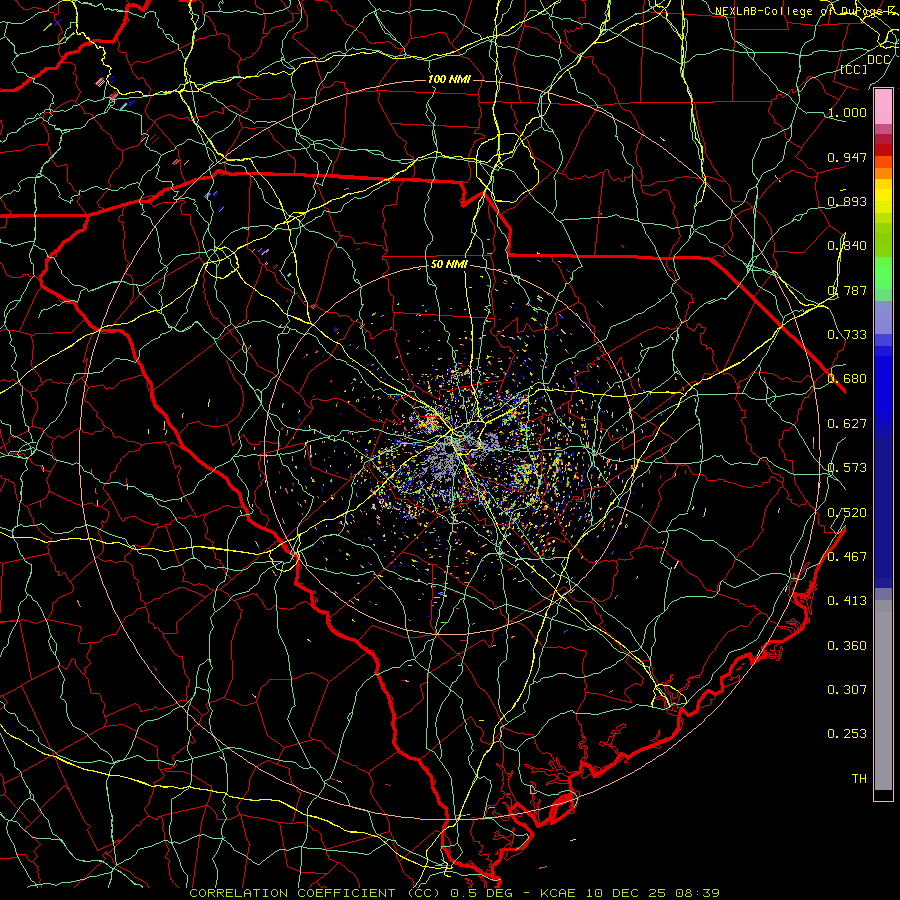The height and width of the screenshot is (900, 900).
Task: Click the 50 NMI range ring label
Action: 449,264
